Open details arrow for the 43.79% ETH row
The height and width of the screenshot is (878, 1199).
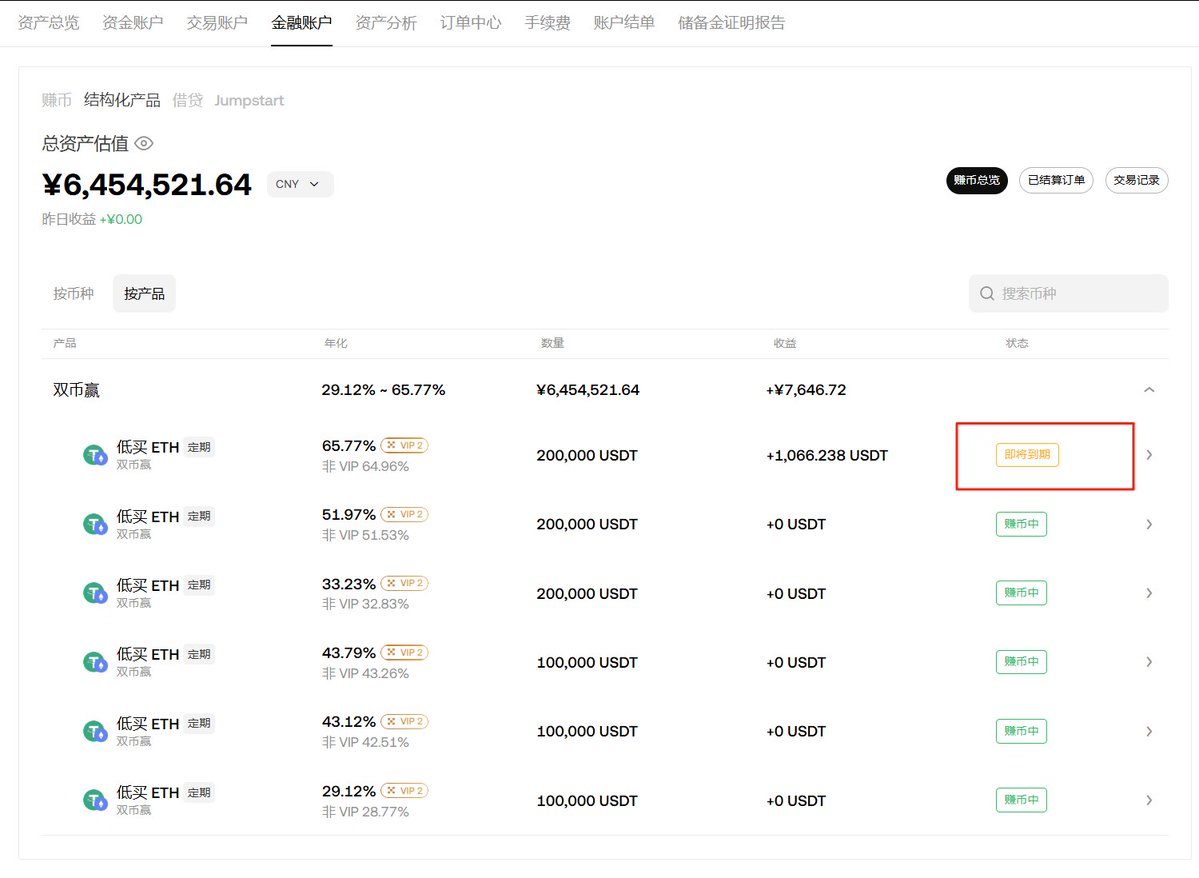point(1149,662)
